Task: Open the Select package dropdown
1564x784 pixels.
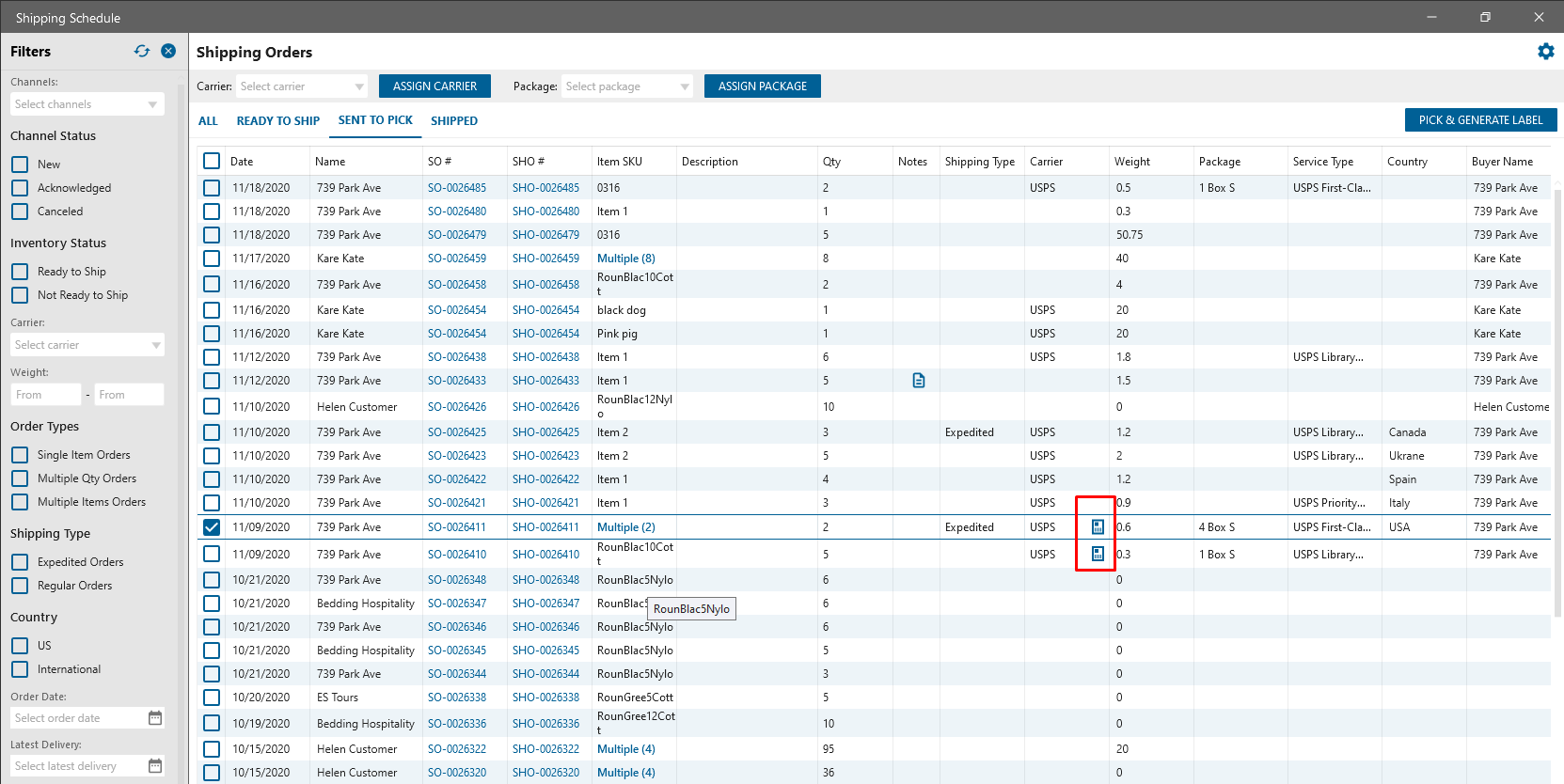Action: (x=627, y=86)
